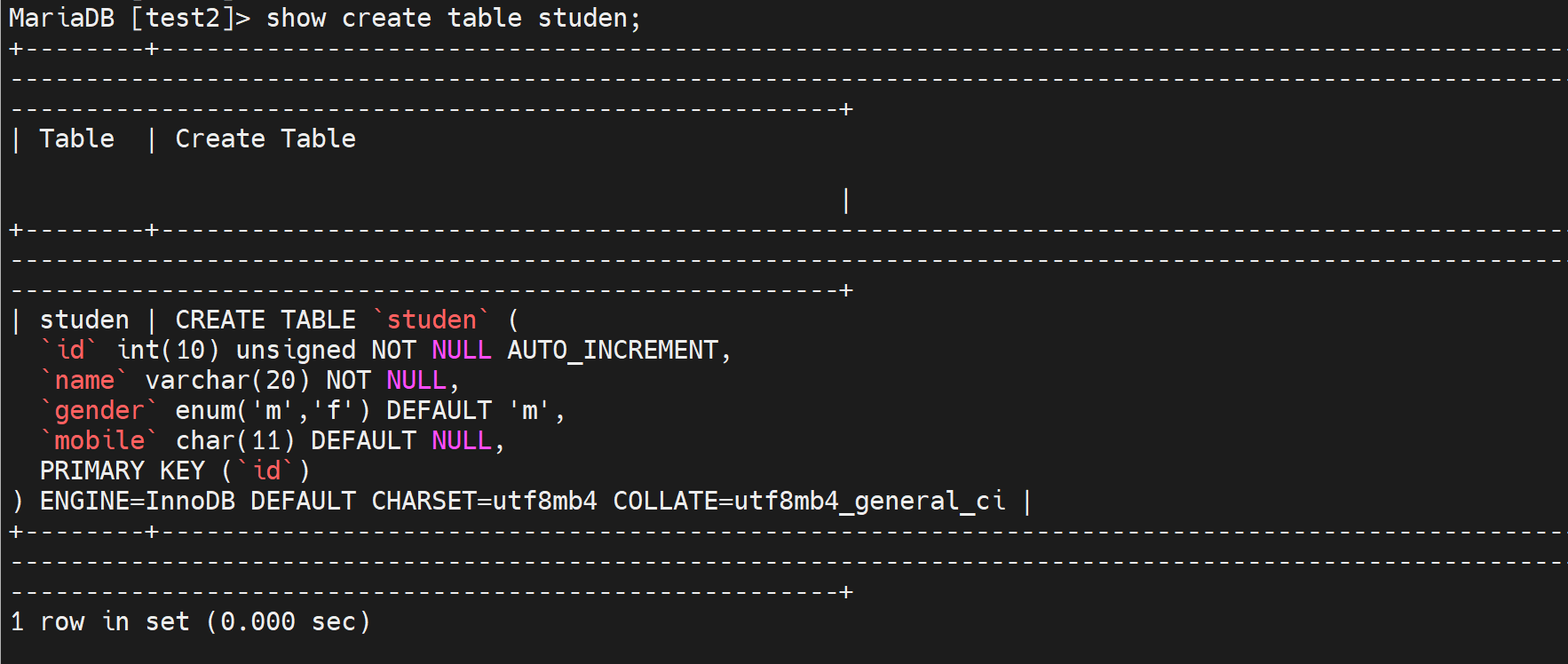The image size is (1568, 664).
Task: Click the red `name` column identifier
Action: point(84,380)
